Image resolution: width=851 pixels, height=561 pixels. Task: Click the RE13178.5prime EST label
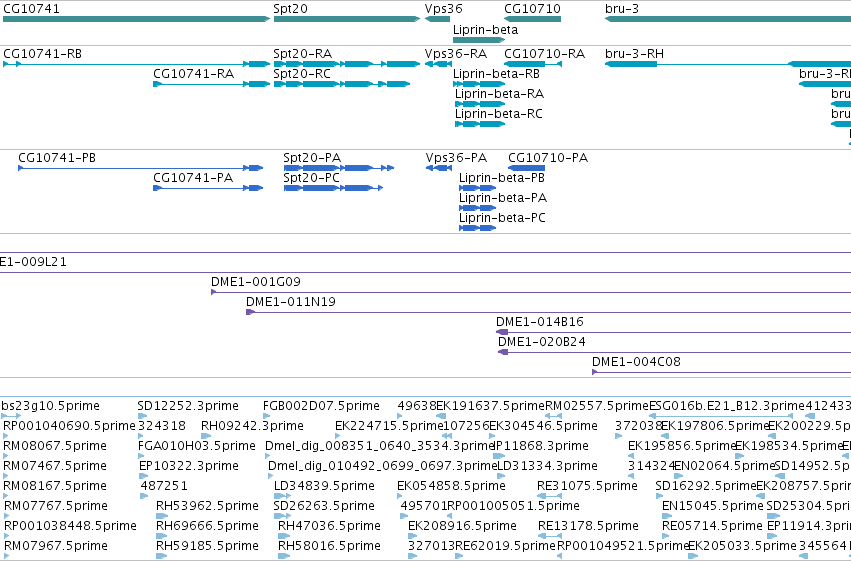coord(588,526)
